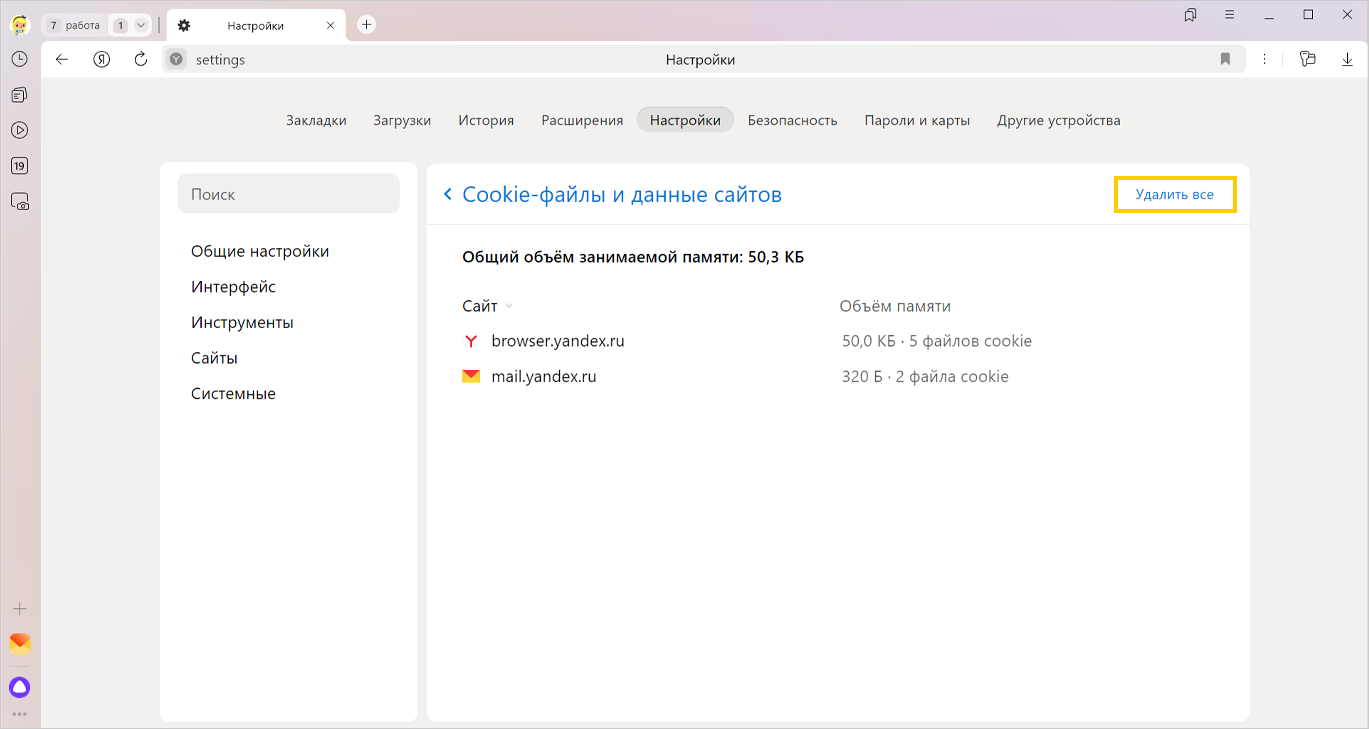Open a new tab with plus button
This screenshot has height=729, width=1369.
(366, 25)
